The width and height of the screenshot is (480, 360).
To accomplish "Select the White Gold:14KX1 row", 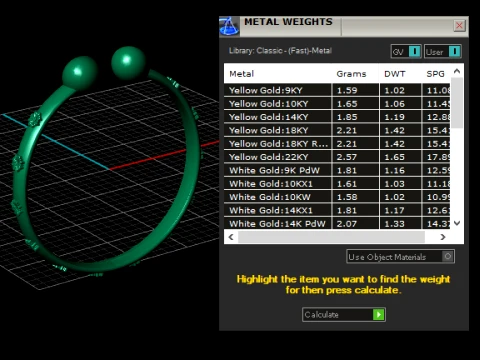I will (x=337, y=210).
